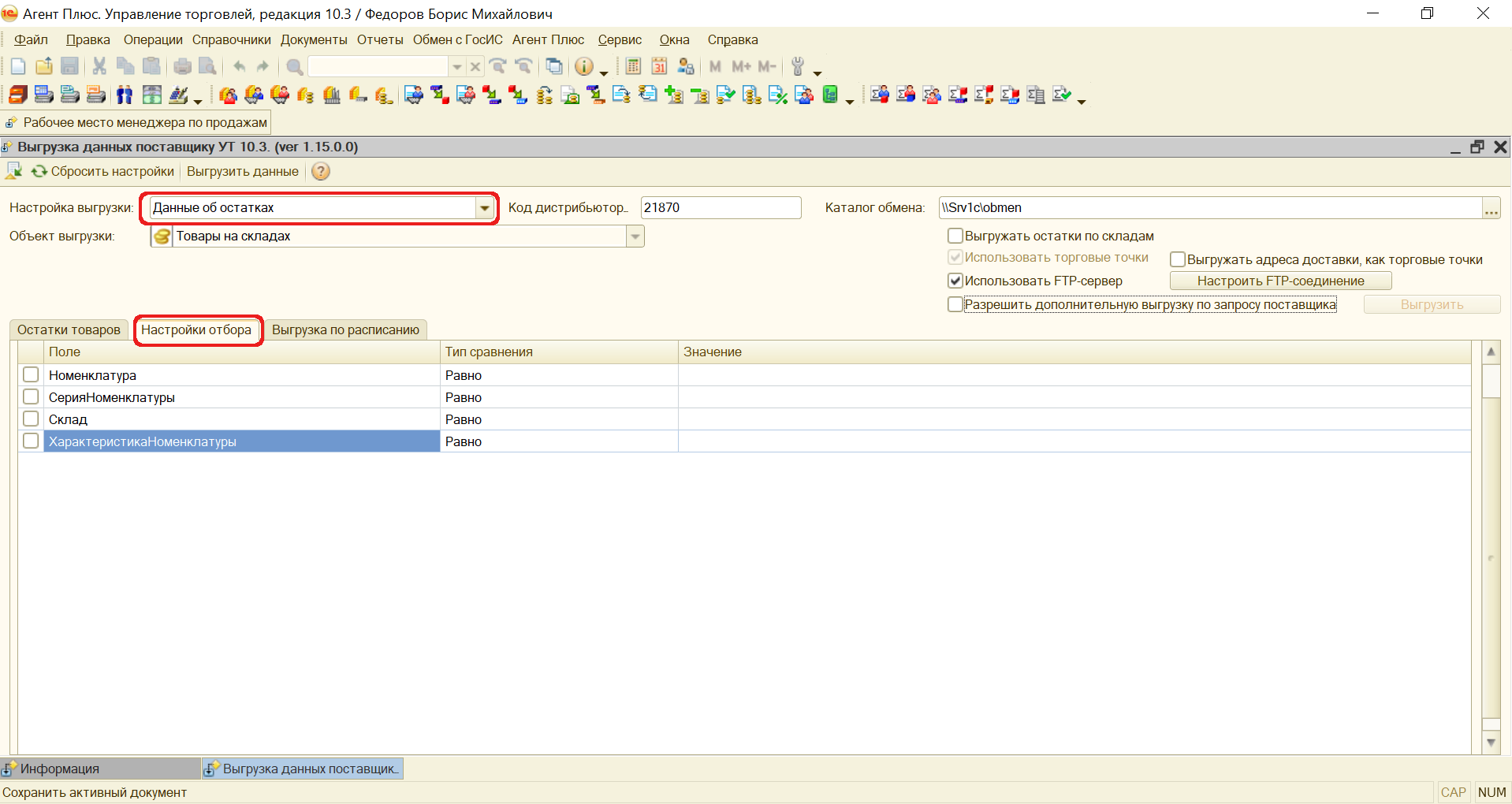The image size is (1512, 804).
Task: Expand the 'Настройка выгрузки' dropdown
Action: [485, 208]
